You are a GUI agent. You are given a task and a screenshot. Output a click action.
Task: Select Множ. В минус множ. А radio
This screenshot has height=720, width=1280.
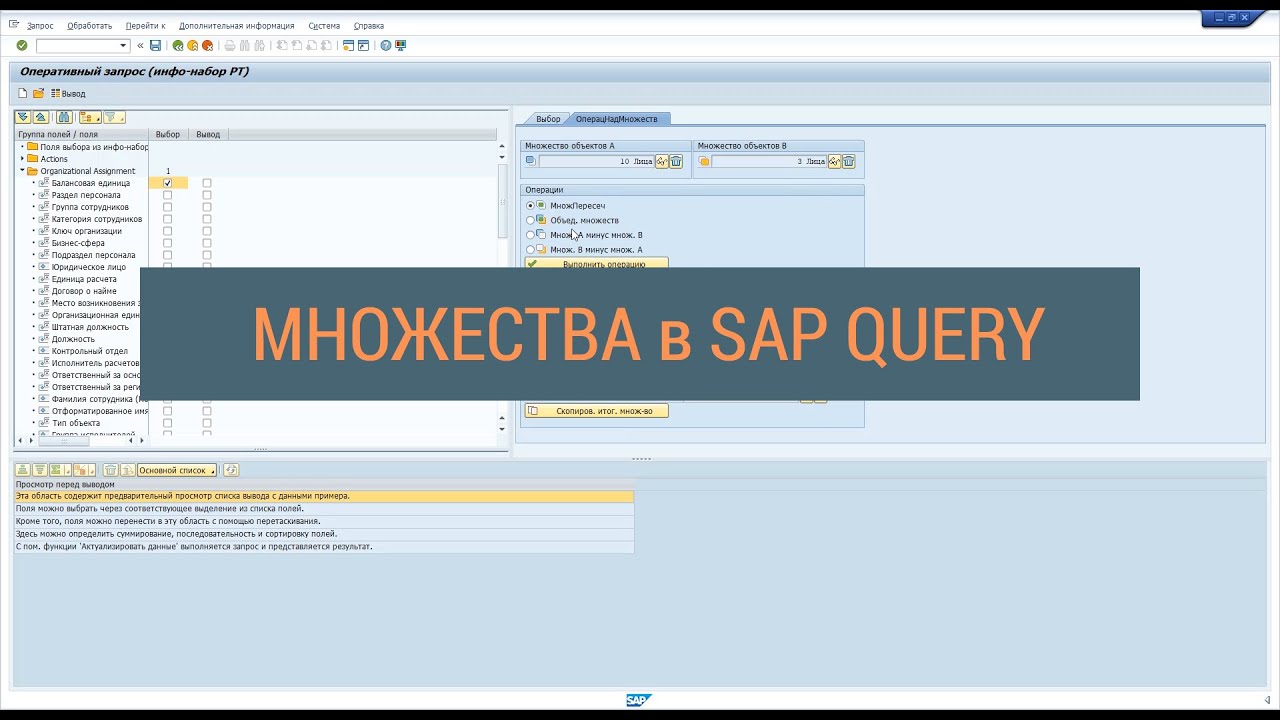[x=531, y=250]
